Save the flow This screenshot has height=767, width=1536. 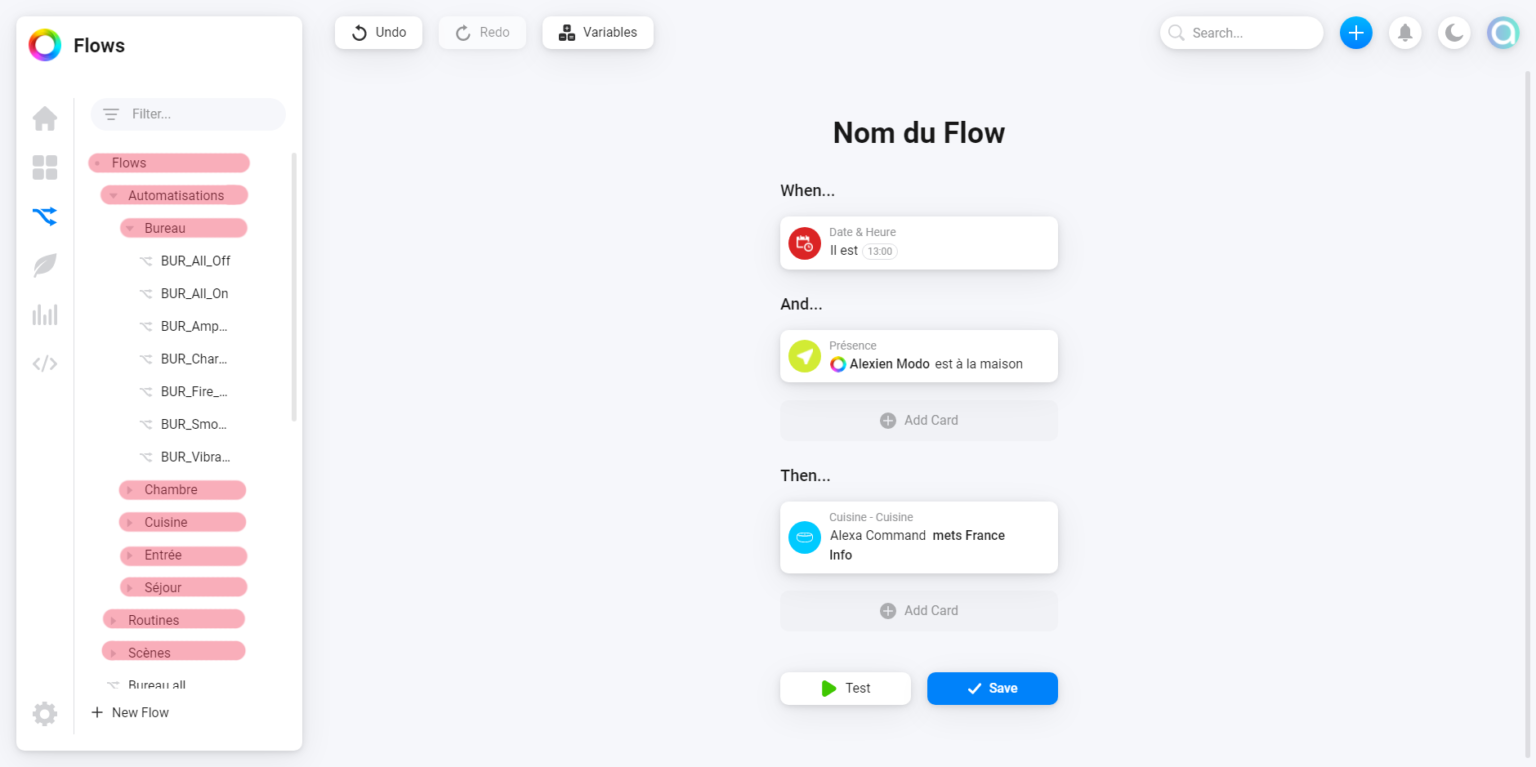(991, 688)
